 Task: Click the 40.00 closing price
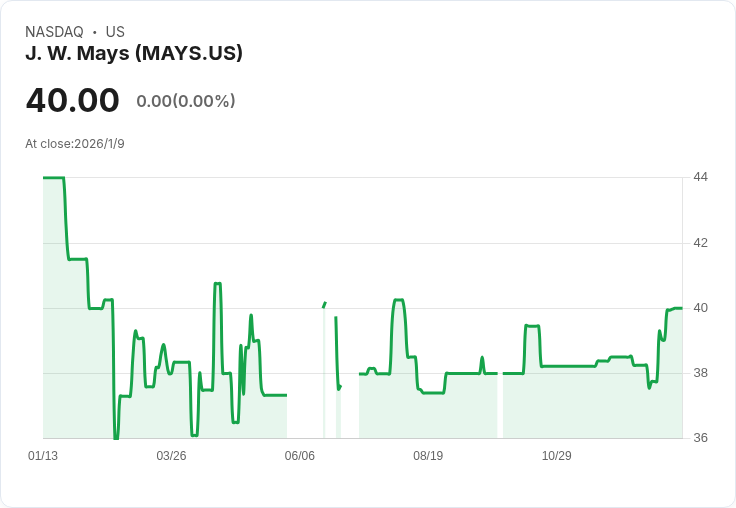[72, 100]
